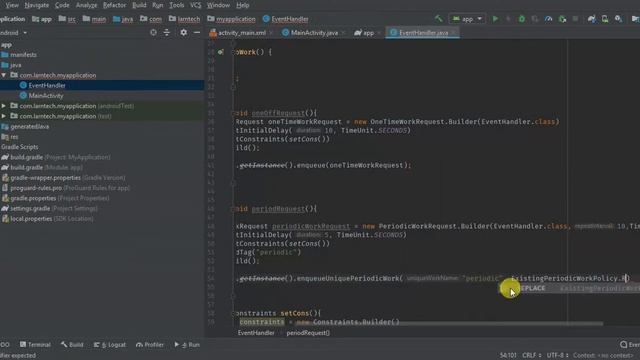Collapse all in project panel

(x=167, y=32)
